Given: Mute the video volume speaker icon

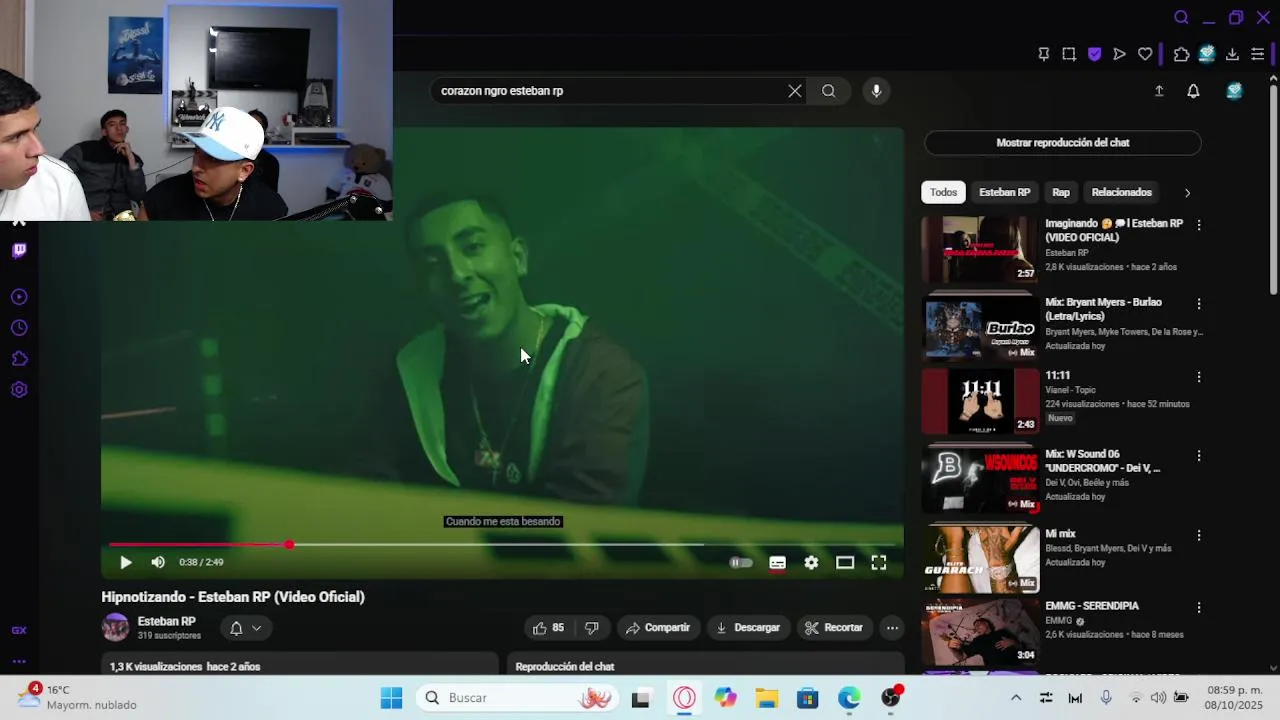Looking at the screenshot, I should click(158, 563).
